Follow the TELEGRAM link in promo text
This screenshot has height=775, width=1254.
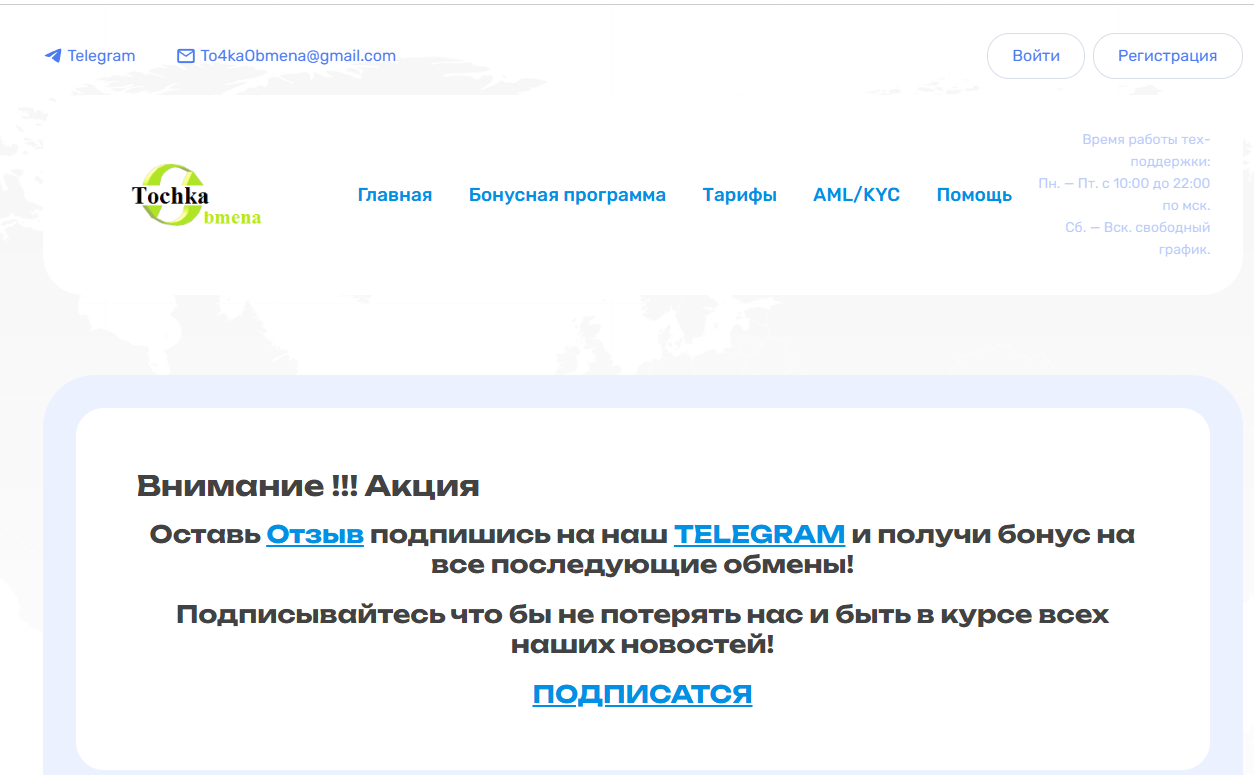click(760, 534)
